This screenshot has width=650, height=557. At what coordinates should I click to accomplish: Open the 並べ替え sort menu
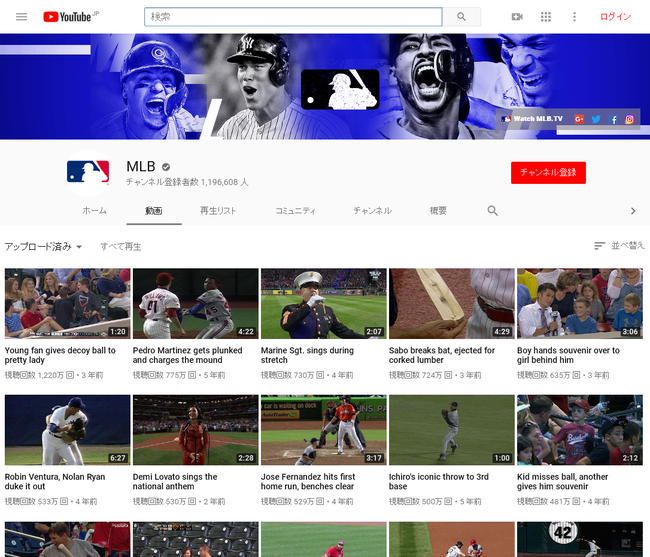(x=619, y=246)
